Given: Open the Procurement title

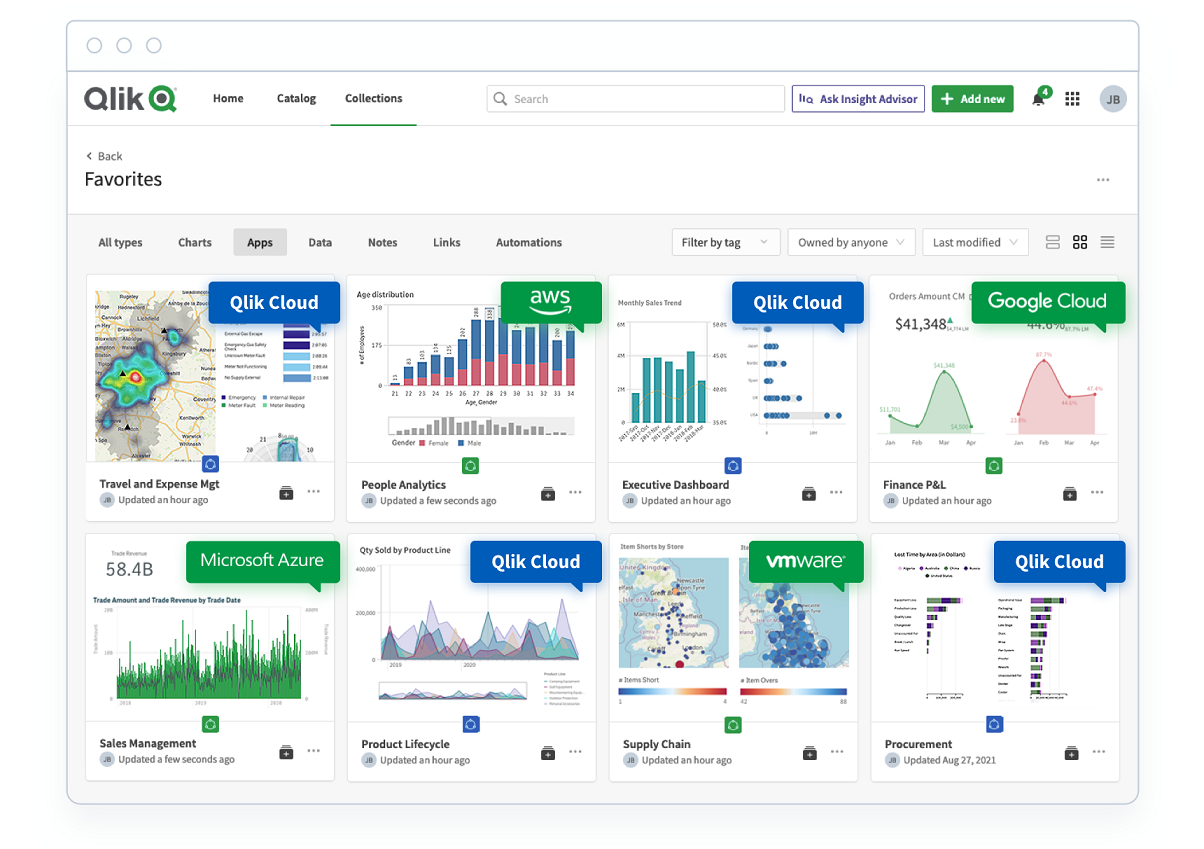Looking at the screenshot, I should (x=918, y=744).
